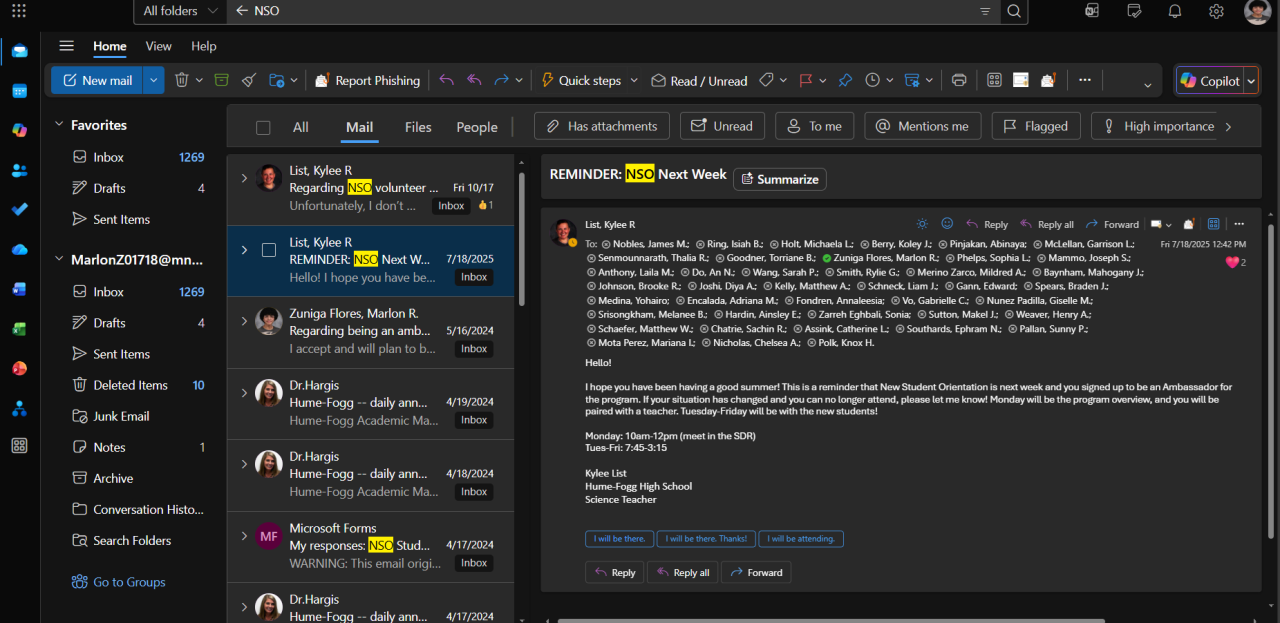Screen dimensions: 1280x623
Task: Toggle the Has attachments filter
Action: (x=602, y=126)
